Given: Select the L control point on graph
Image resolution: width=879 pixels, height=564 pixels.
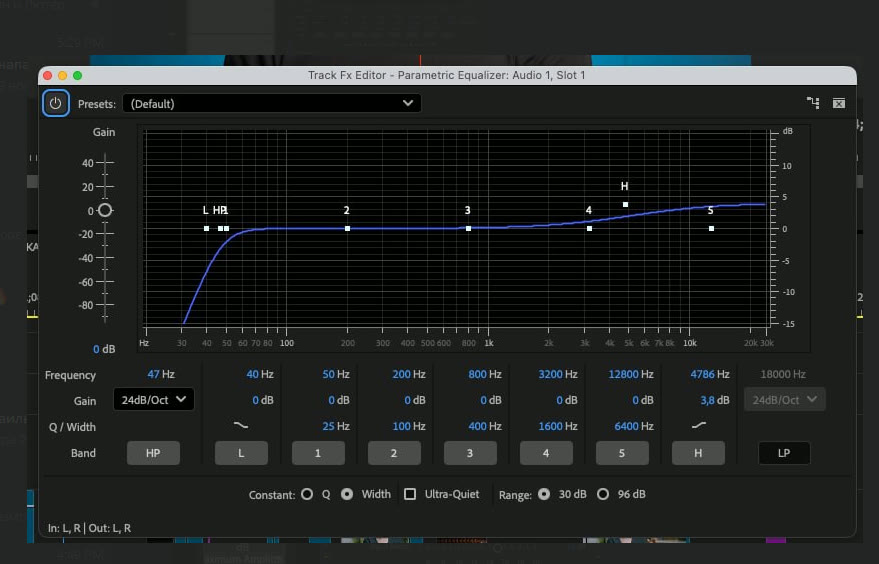Looking at the screenshot, I should (206, 228).
